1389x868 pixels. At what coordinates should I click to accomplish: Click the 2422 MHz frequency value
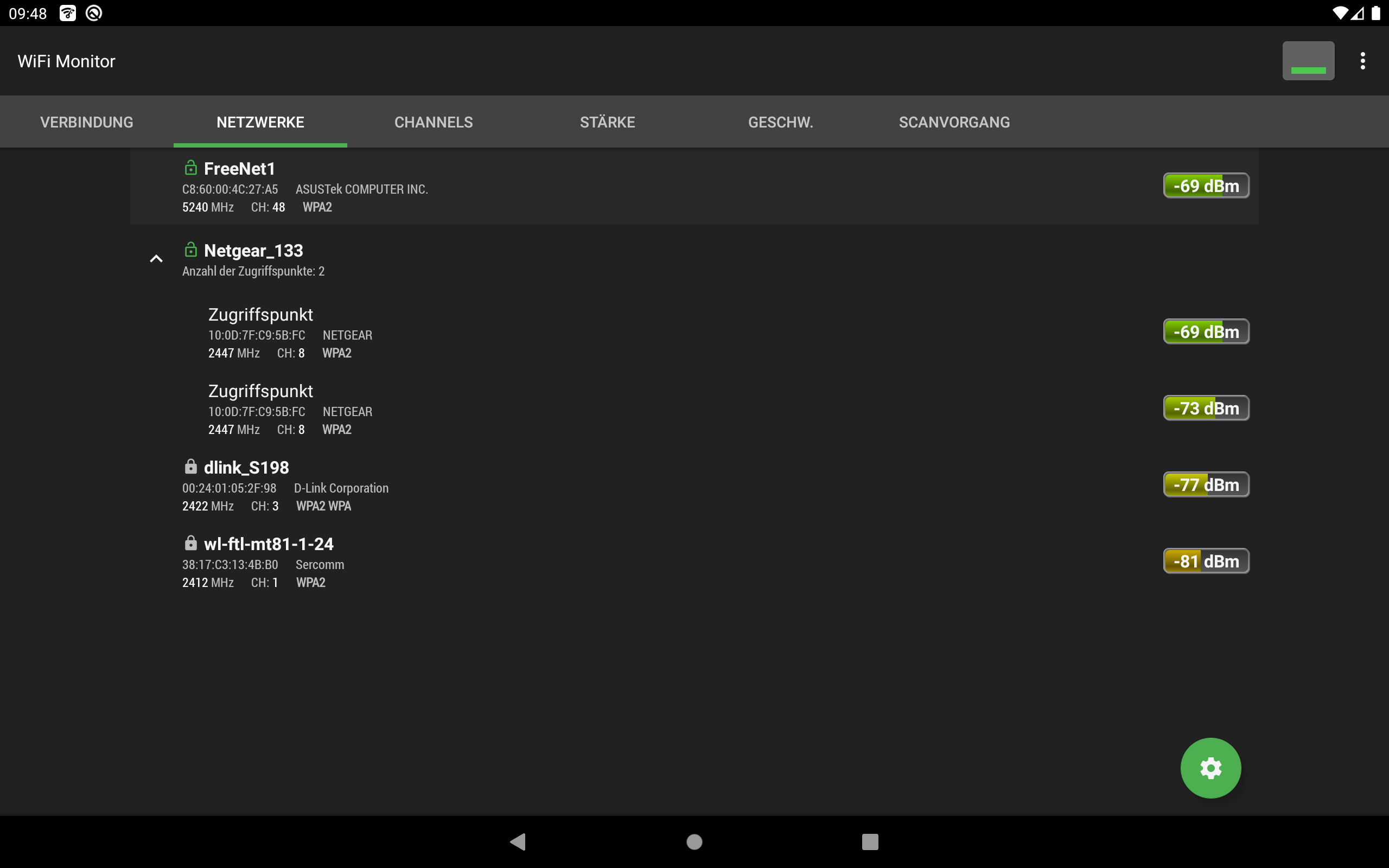[x=208, y=506]
